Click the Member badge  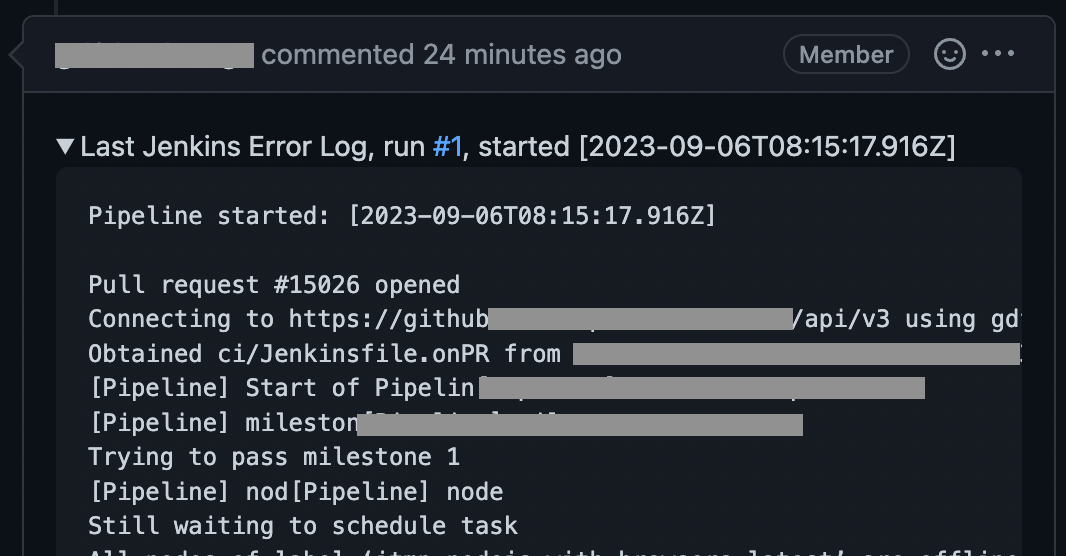[x=846, y=54]
